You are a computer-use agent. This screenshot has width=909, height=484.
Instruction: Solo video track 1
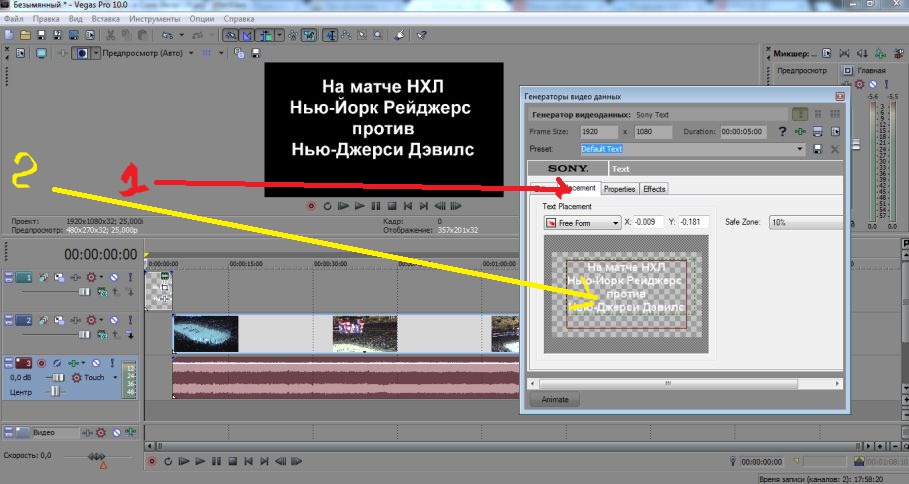click(x=130, y=278)
